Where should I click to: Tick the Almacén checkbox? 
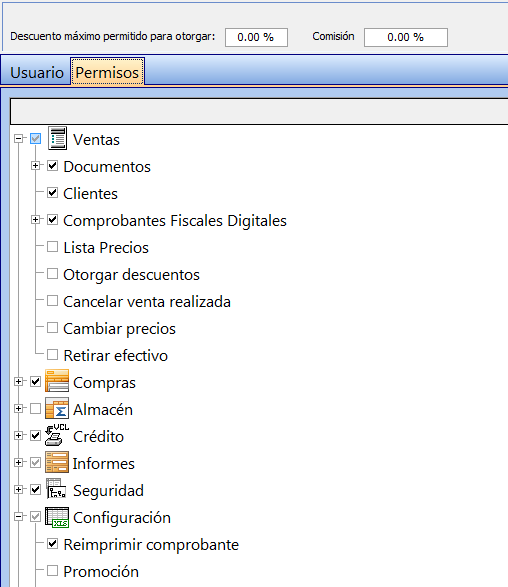(36, 408)
